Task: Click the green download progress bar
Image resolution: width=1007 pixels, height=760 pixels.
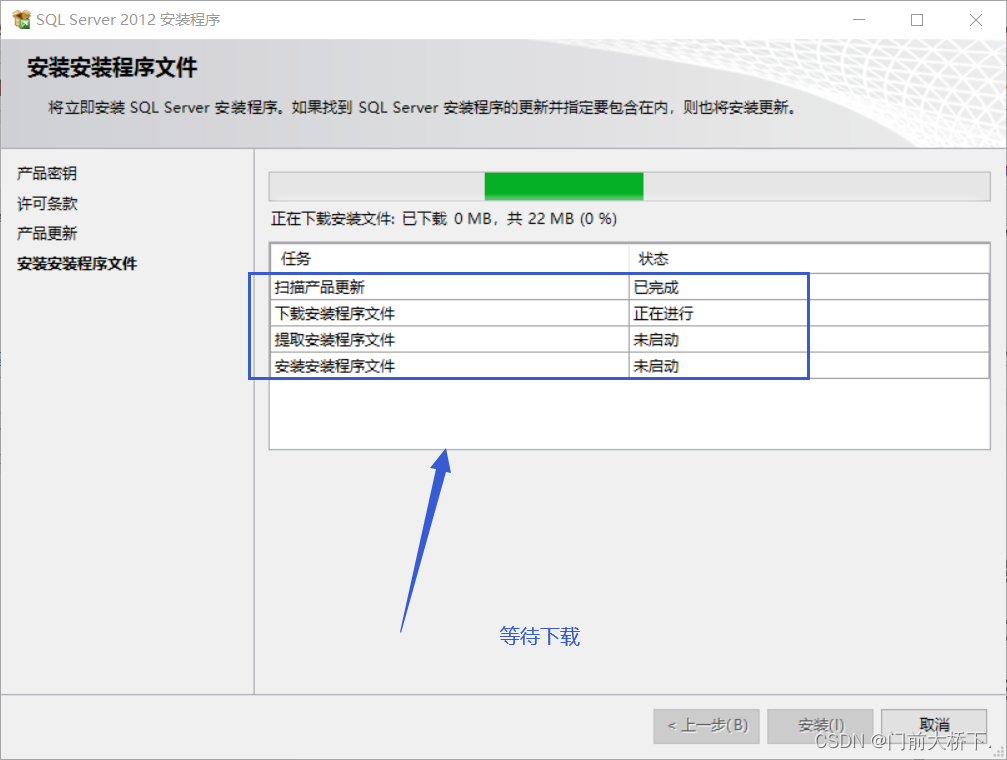Action: 563,186
